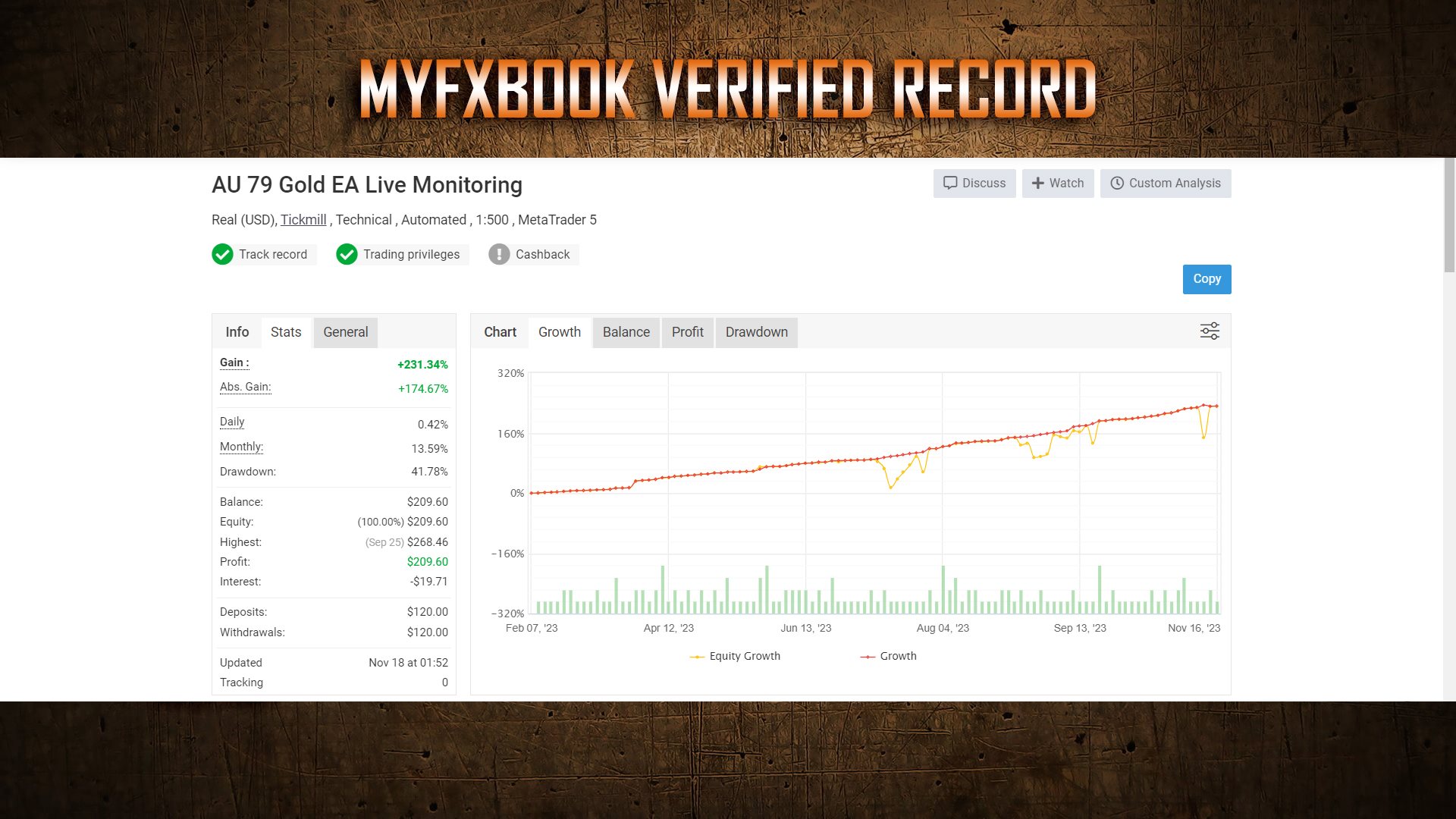Click the 13.59% monthly value
This screenshot has height=819, width=1456.
click(x=429, y=449)
